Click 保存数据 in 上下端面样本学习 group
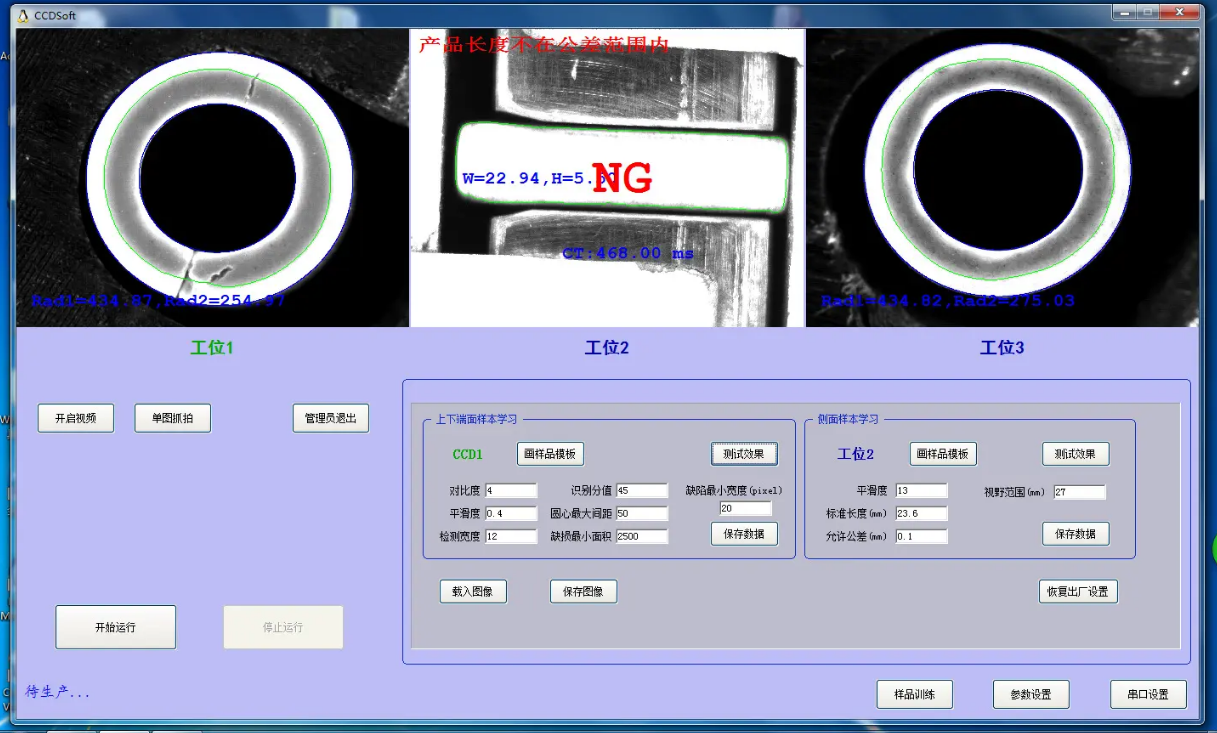The height and width of the screenshot is (733, 1217). tap(744, 534)
